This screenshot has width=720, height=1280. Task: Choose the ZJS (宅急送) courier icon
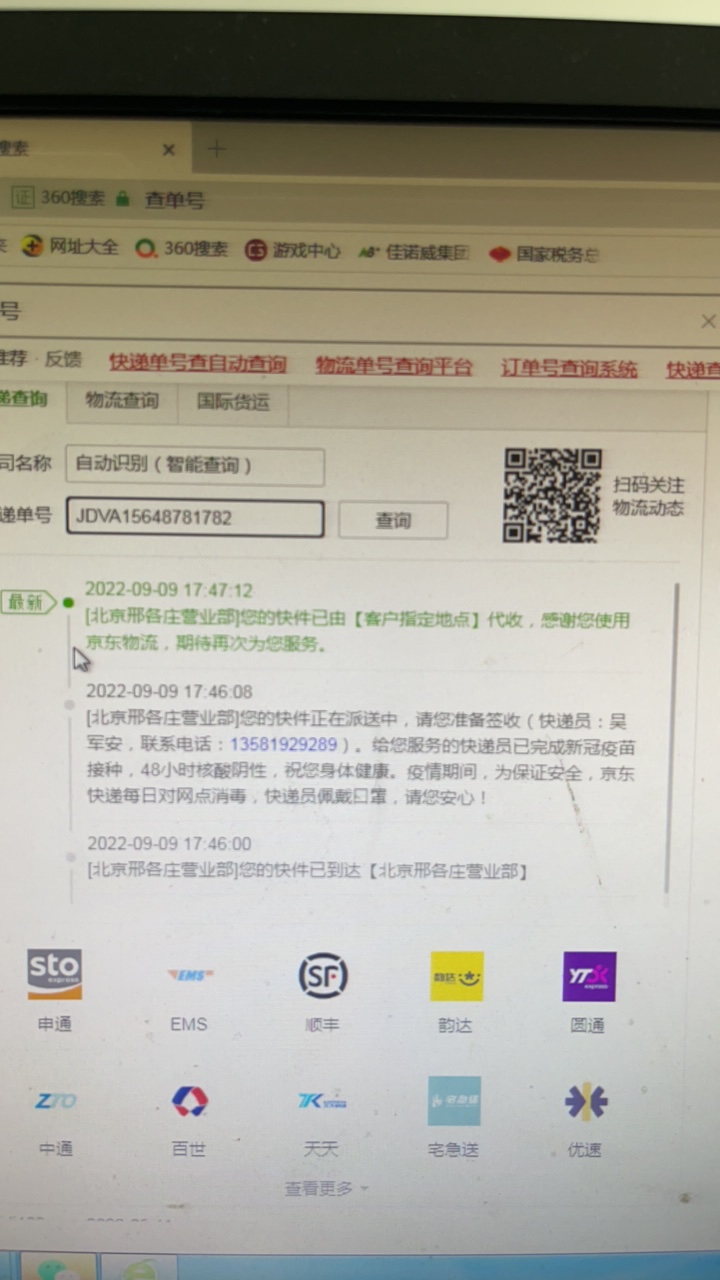(x=454, y=1101)
